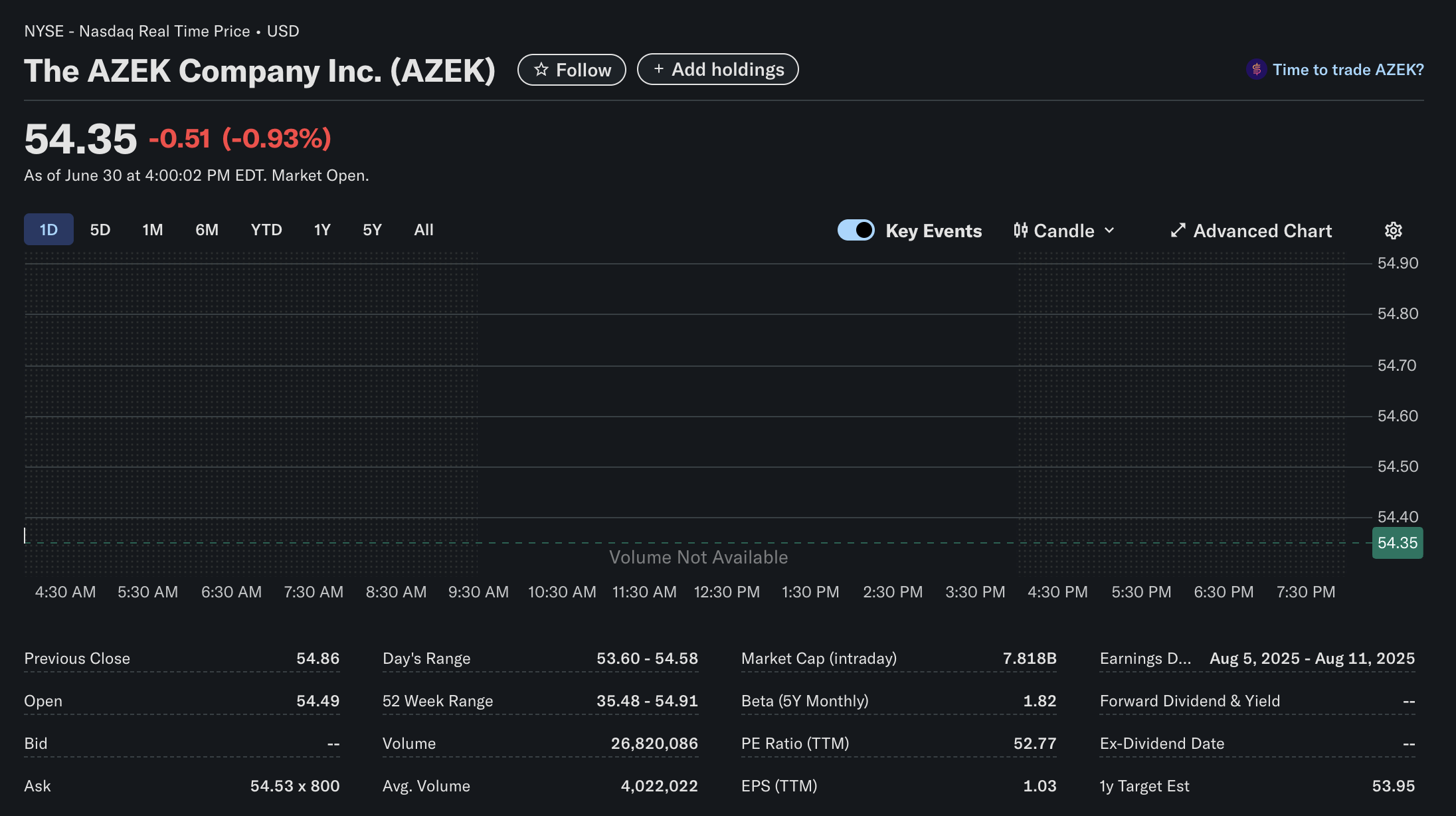Expand the Candle chart type chevron
Image resolution: width=1456 pixels, height=816 pixels.
coord(1109,231)
